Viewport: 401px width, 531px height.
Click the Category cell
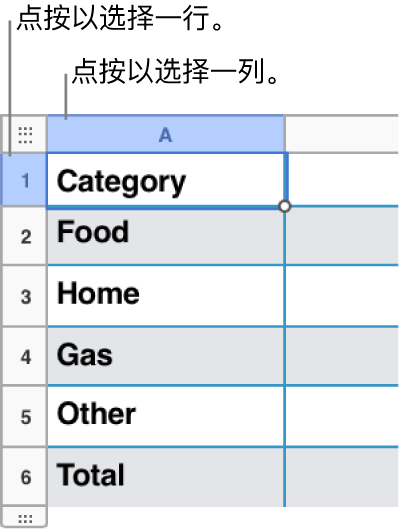166,180
